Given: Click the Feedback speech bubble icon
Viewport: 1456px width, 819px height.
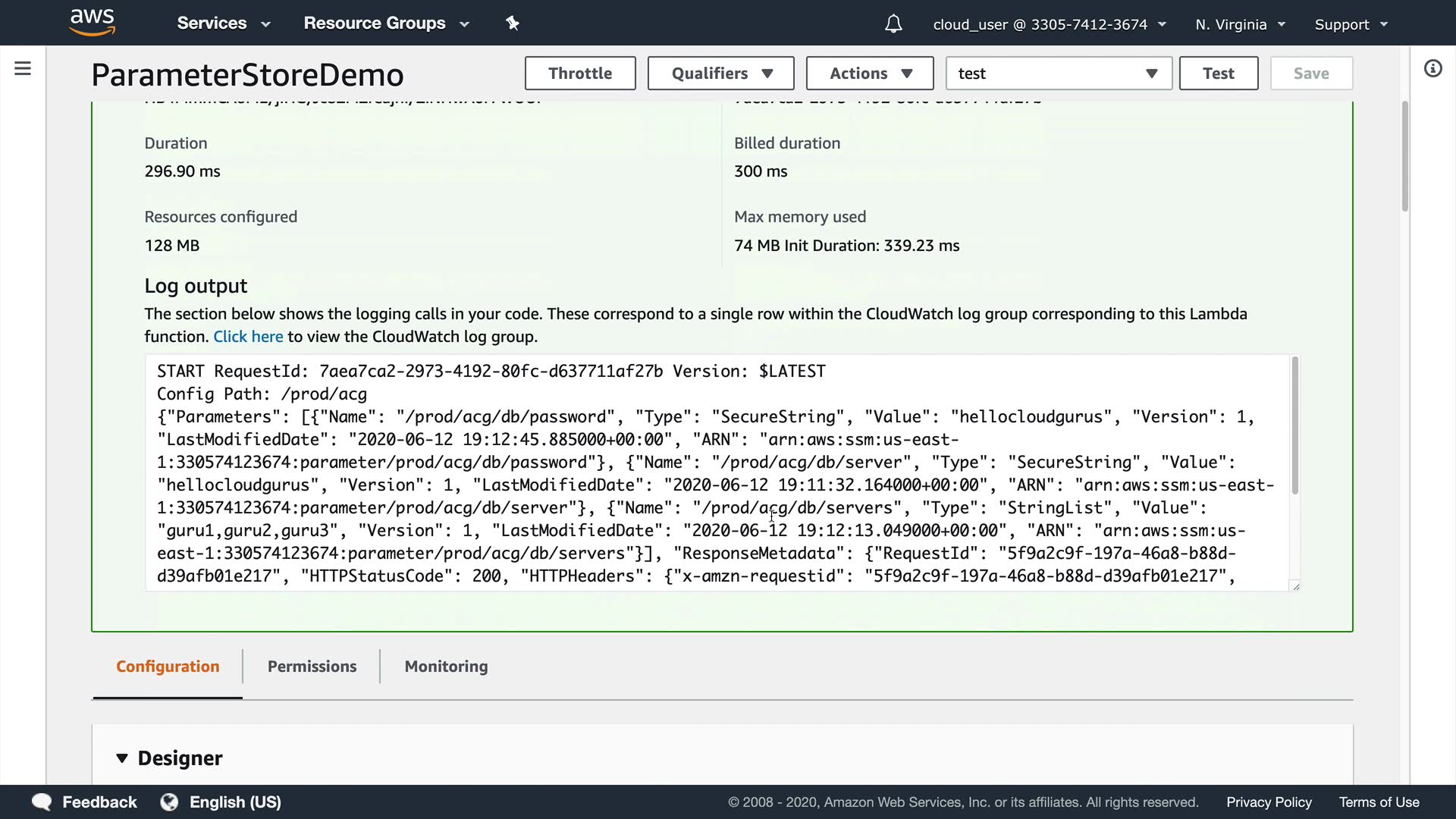Looking at the screenshot, I should (x=42, y=802).
